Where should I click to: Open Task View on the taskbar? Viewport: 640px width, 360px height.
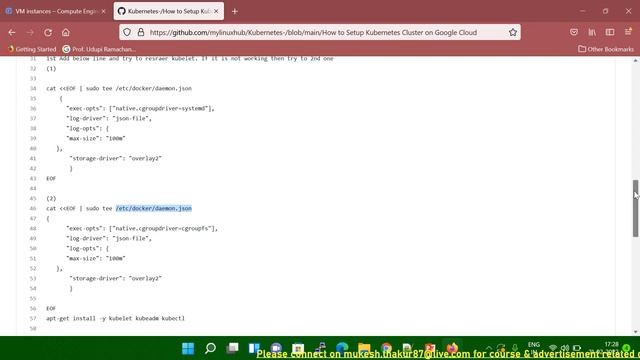click(x=232, y=348)
